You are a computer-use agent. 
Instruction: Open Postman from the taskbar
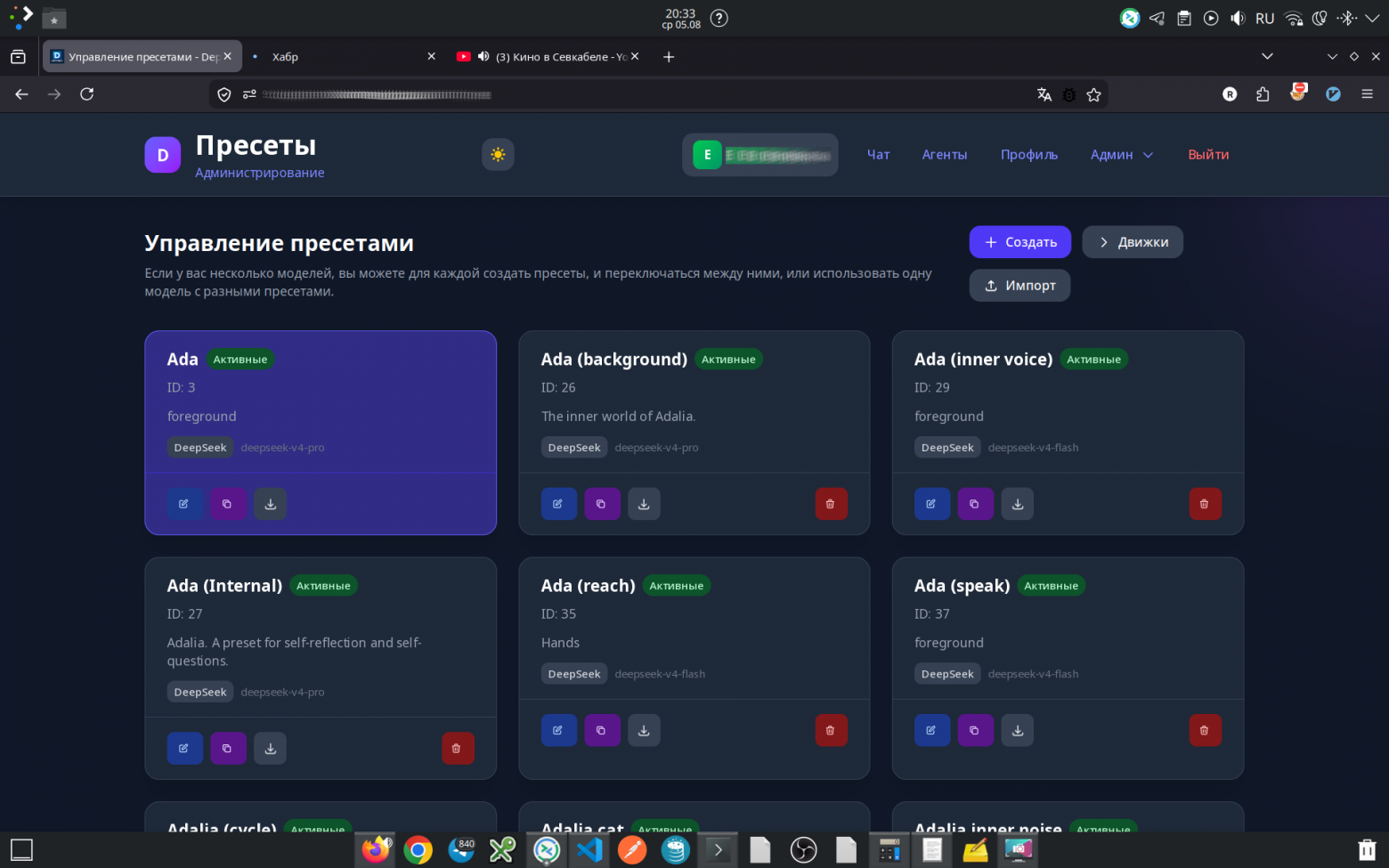(632, 850)
